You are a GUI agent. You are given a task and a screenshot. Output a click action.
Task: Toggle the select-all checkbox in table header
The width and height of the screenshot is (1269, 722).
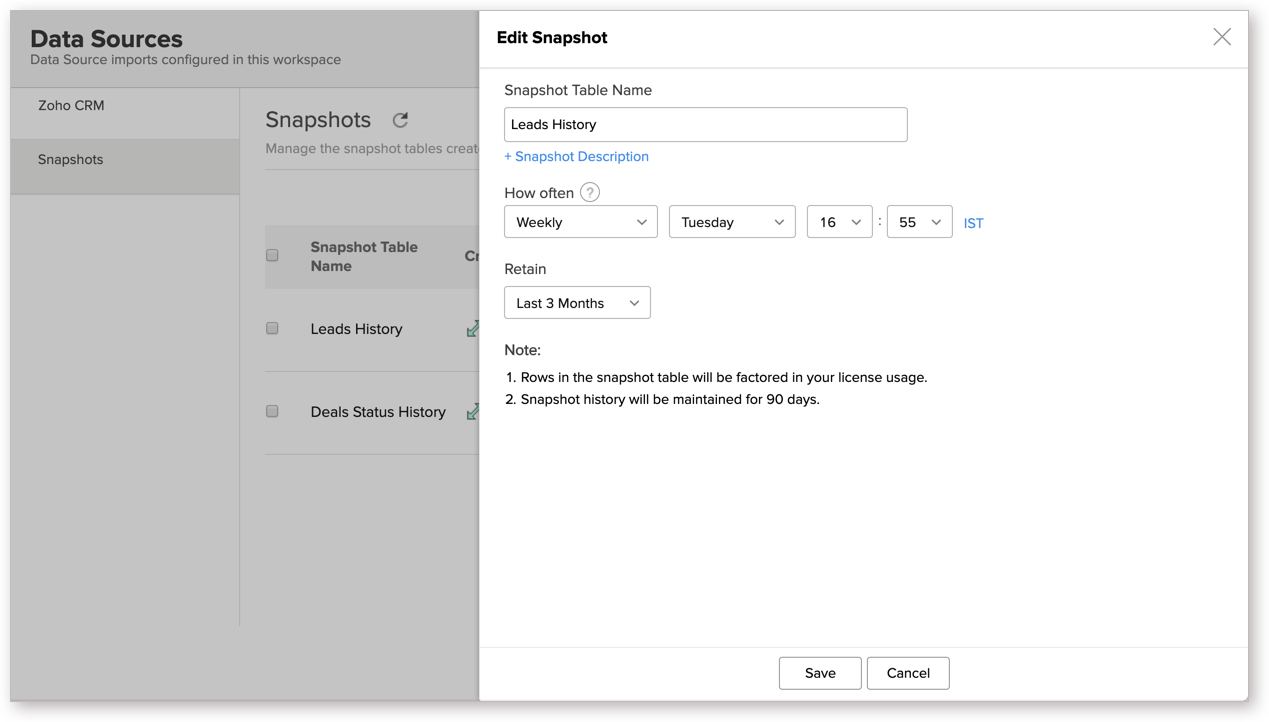(x=272, y=256)
